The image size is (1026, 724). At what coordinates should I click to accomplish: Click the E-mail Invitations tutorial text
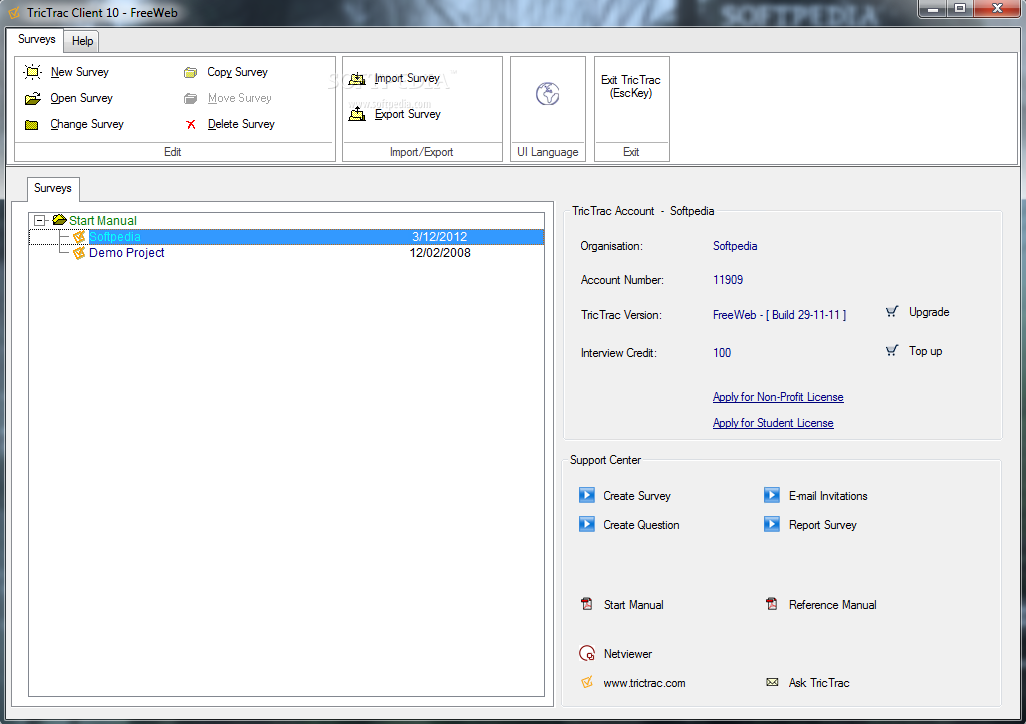(828, 496)
